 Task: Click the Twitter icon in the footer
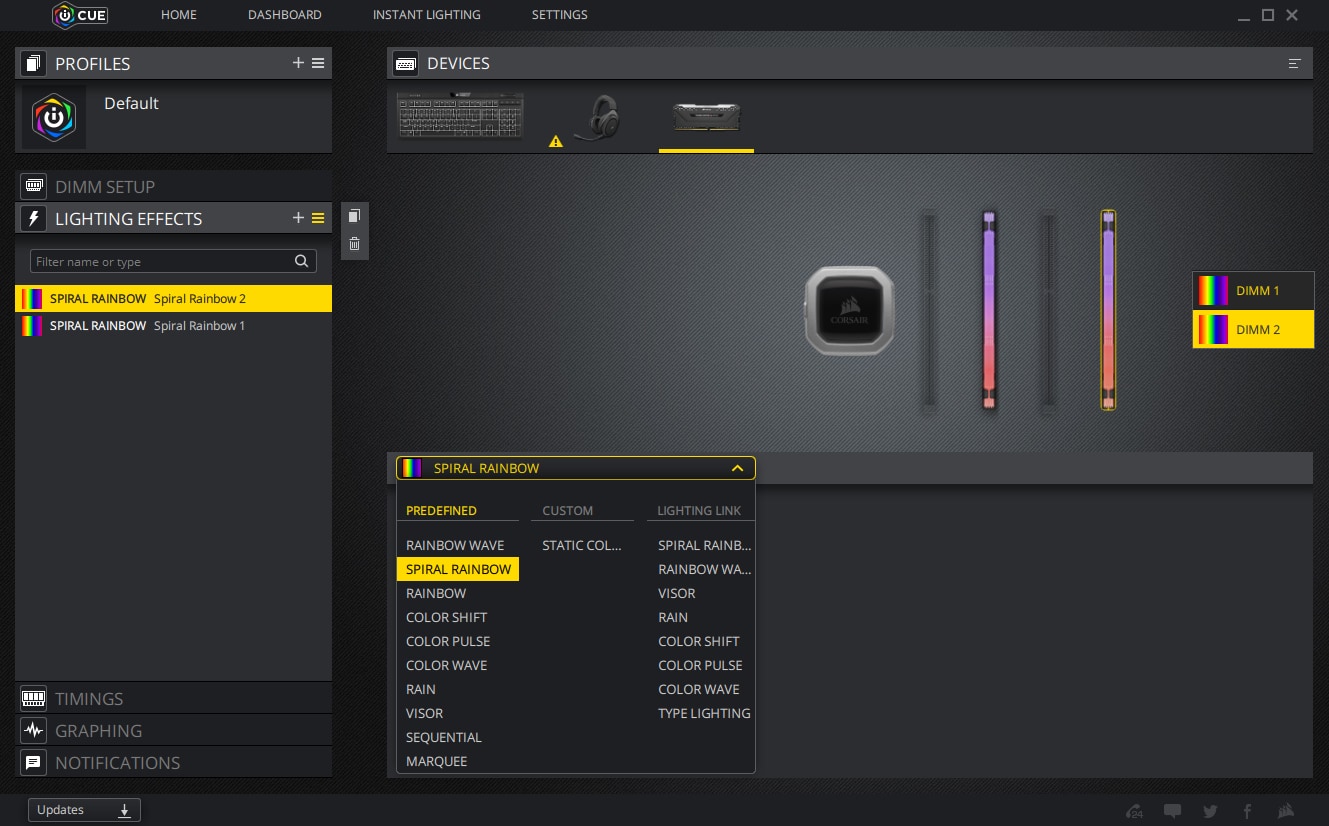[1211, 811]
